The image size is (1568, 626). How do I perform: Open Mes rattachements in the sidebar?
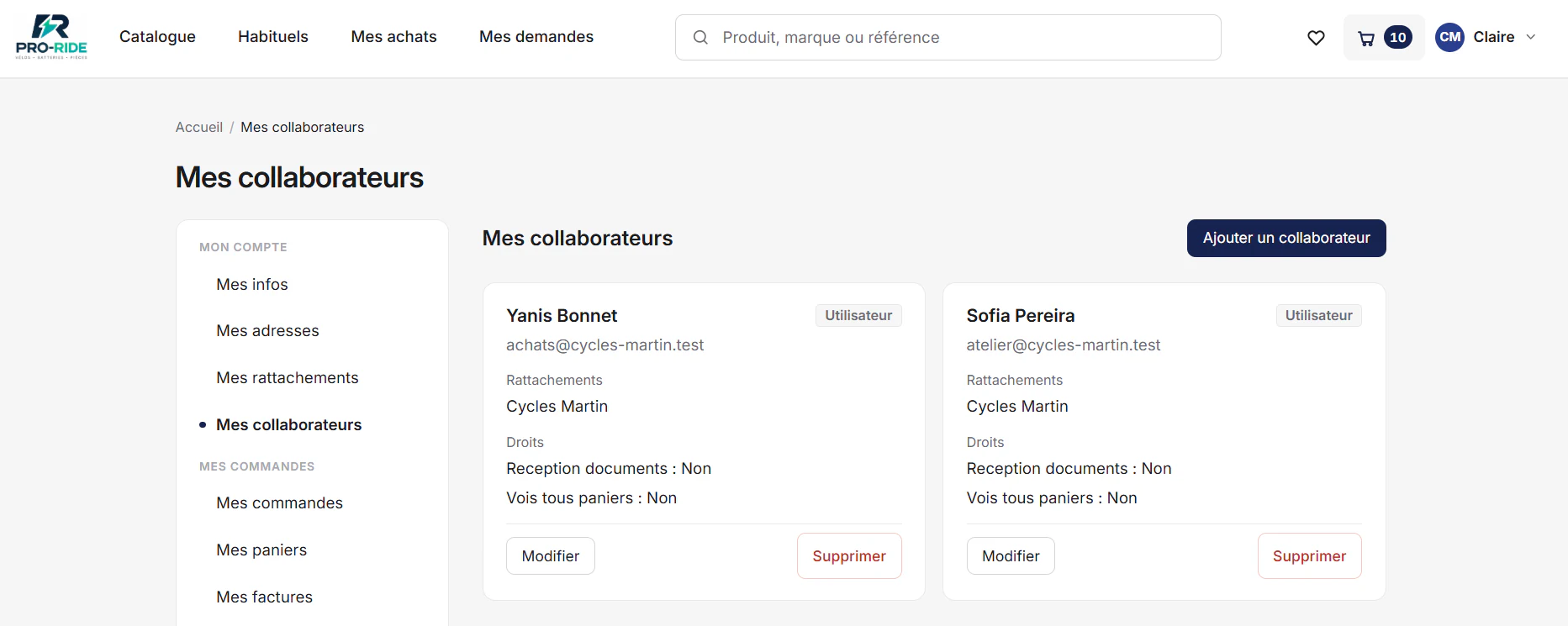click(288, 378)
